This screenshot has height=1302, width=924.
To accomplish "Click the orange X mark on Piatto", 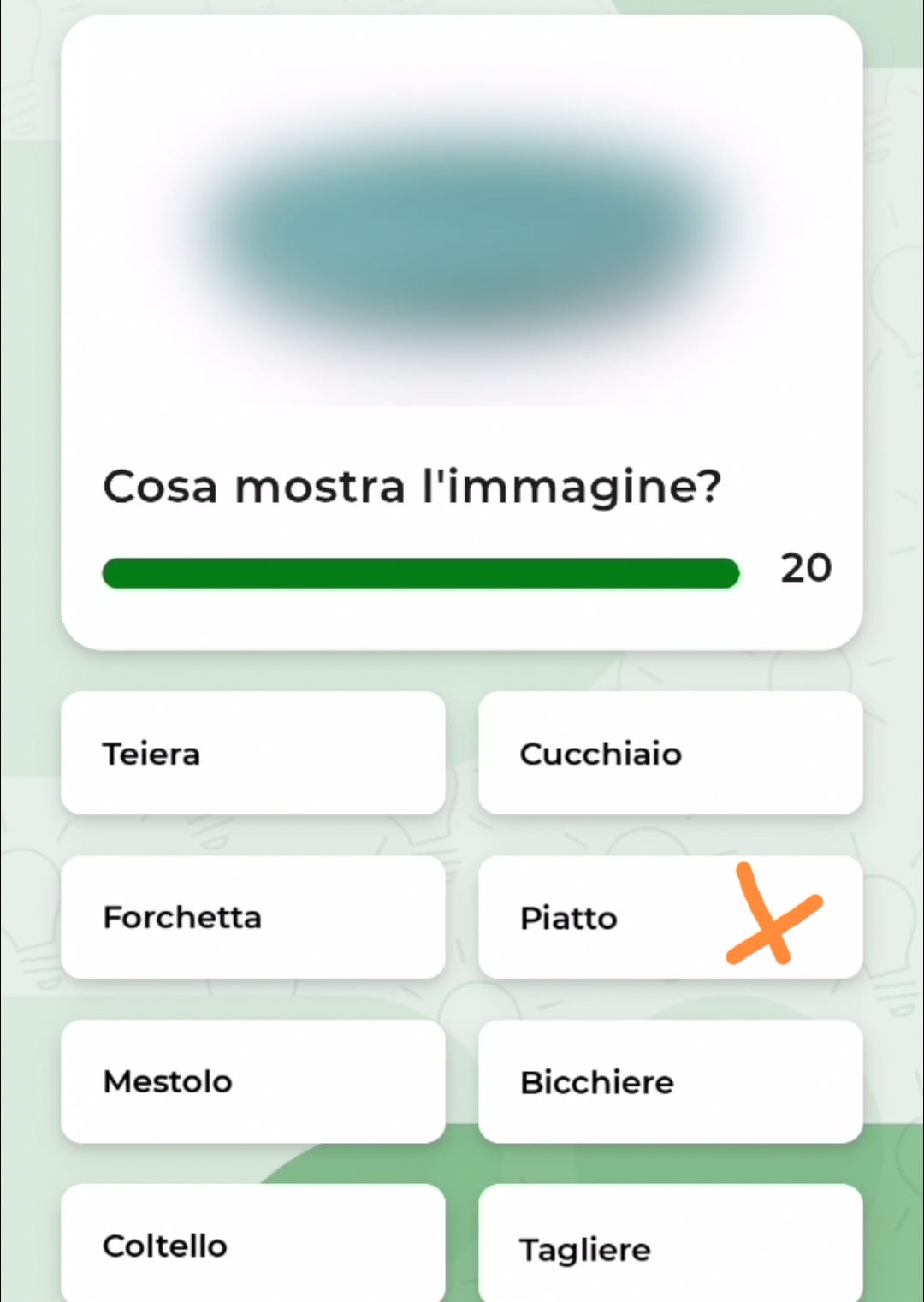I will point(773,915).
